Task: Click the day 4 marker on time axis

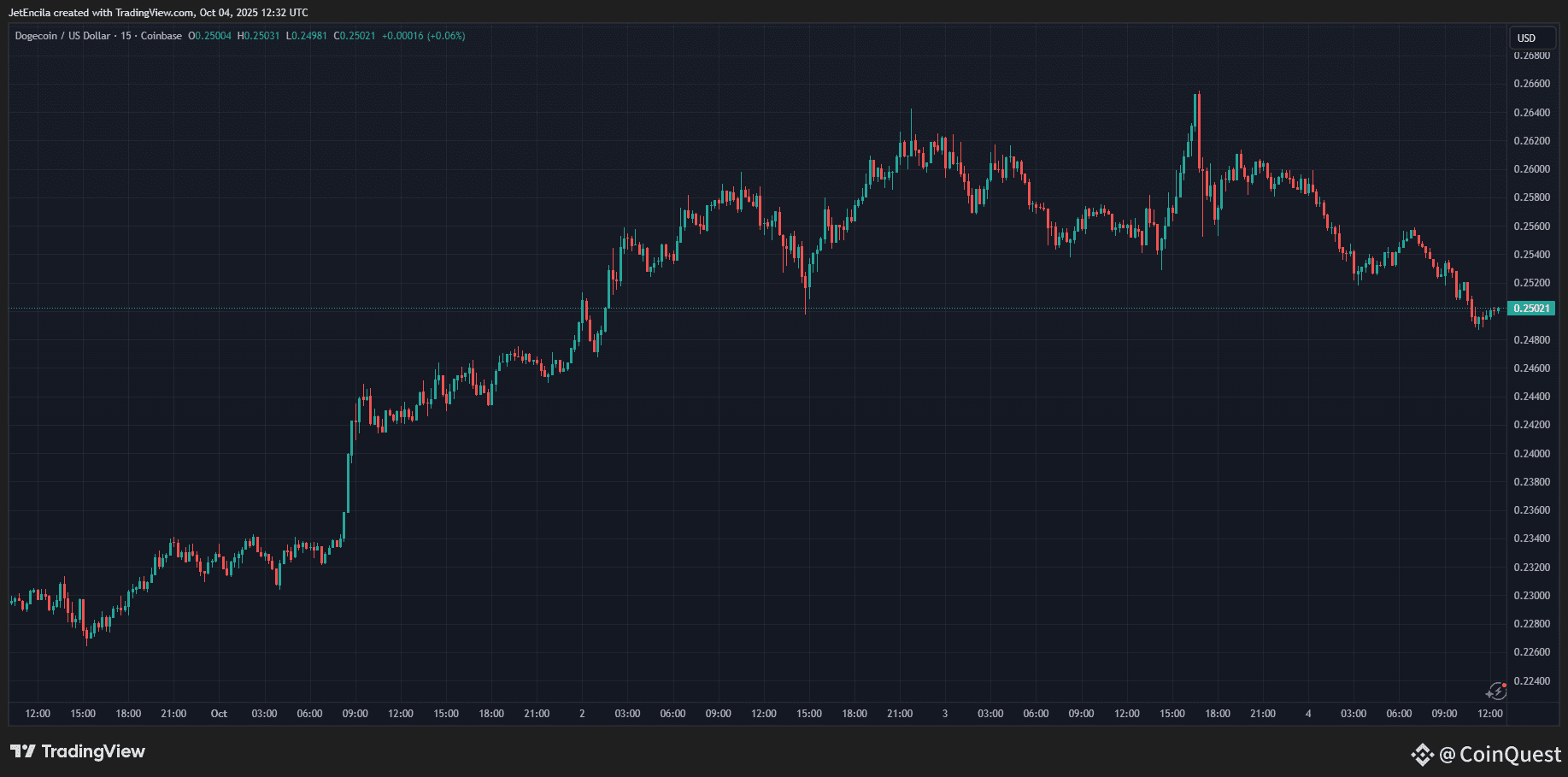Action: click(x=1308, y=714)
